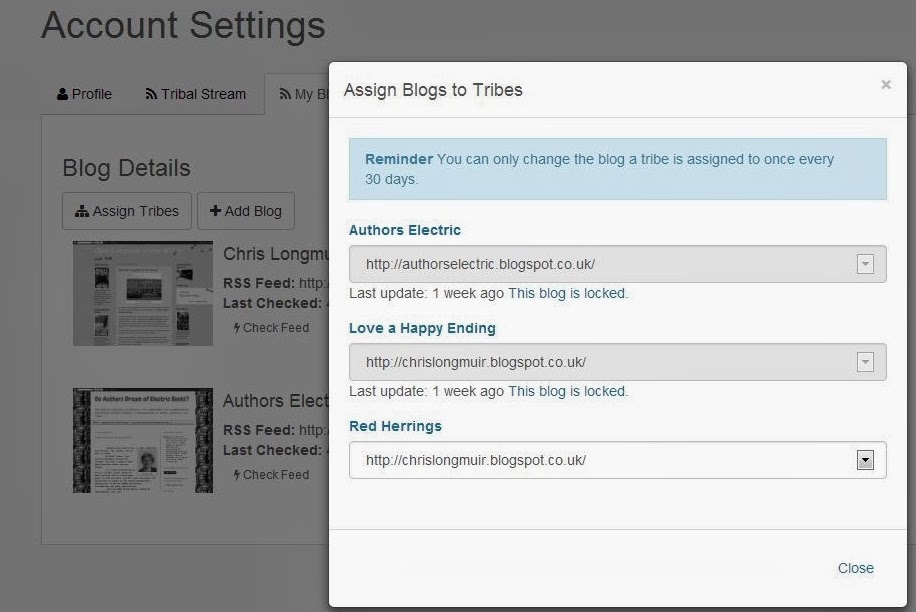Screen dimensions: 916x612
Task: Click the lightning icon in Chris Longmuir's Check Feed
Action: tap(237, 328)
